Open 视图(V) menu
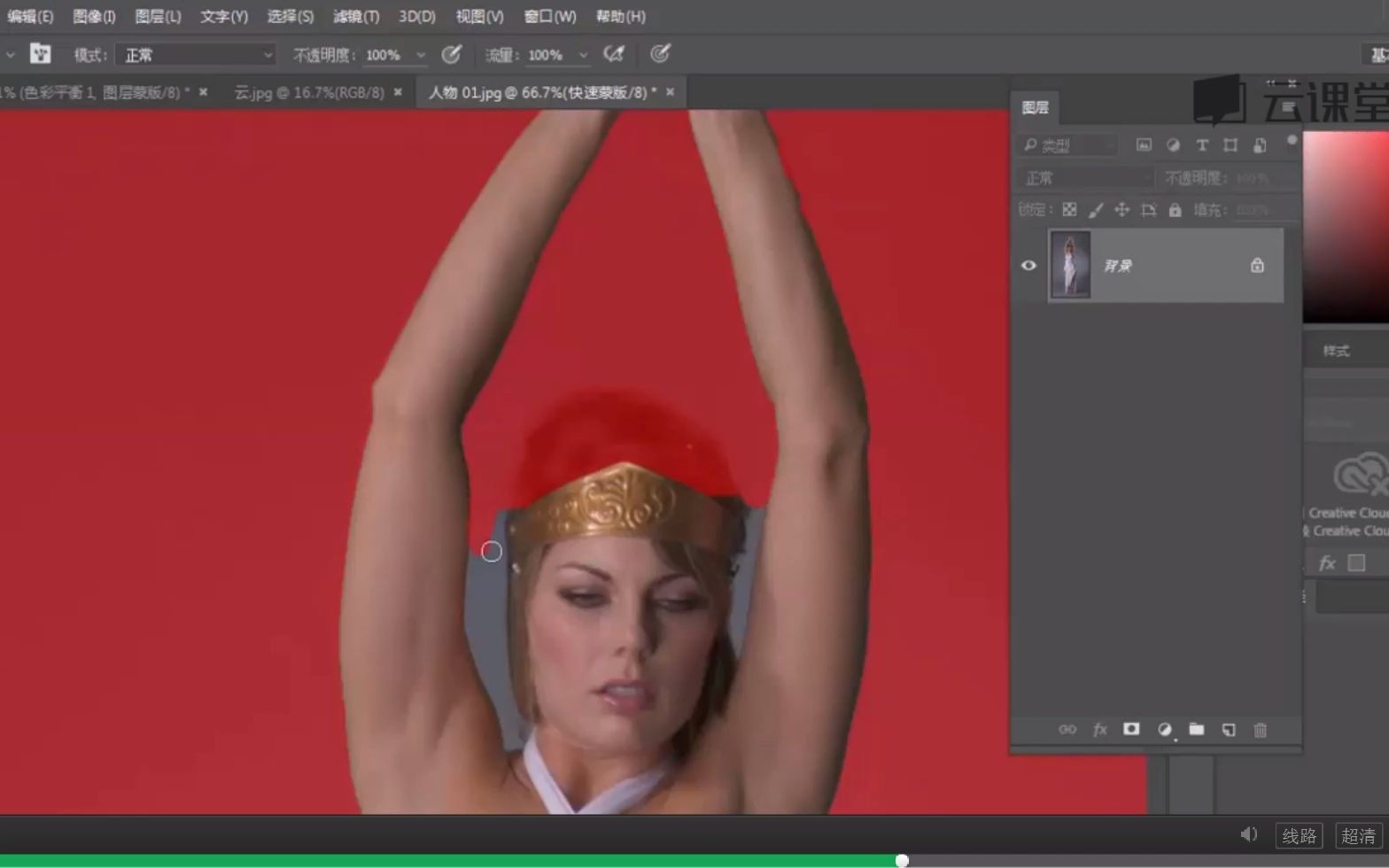The image size is (1389, 868). pyautogui.click(x=479, y=16)
